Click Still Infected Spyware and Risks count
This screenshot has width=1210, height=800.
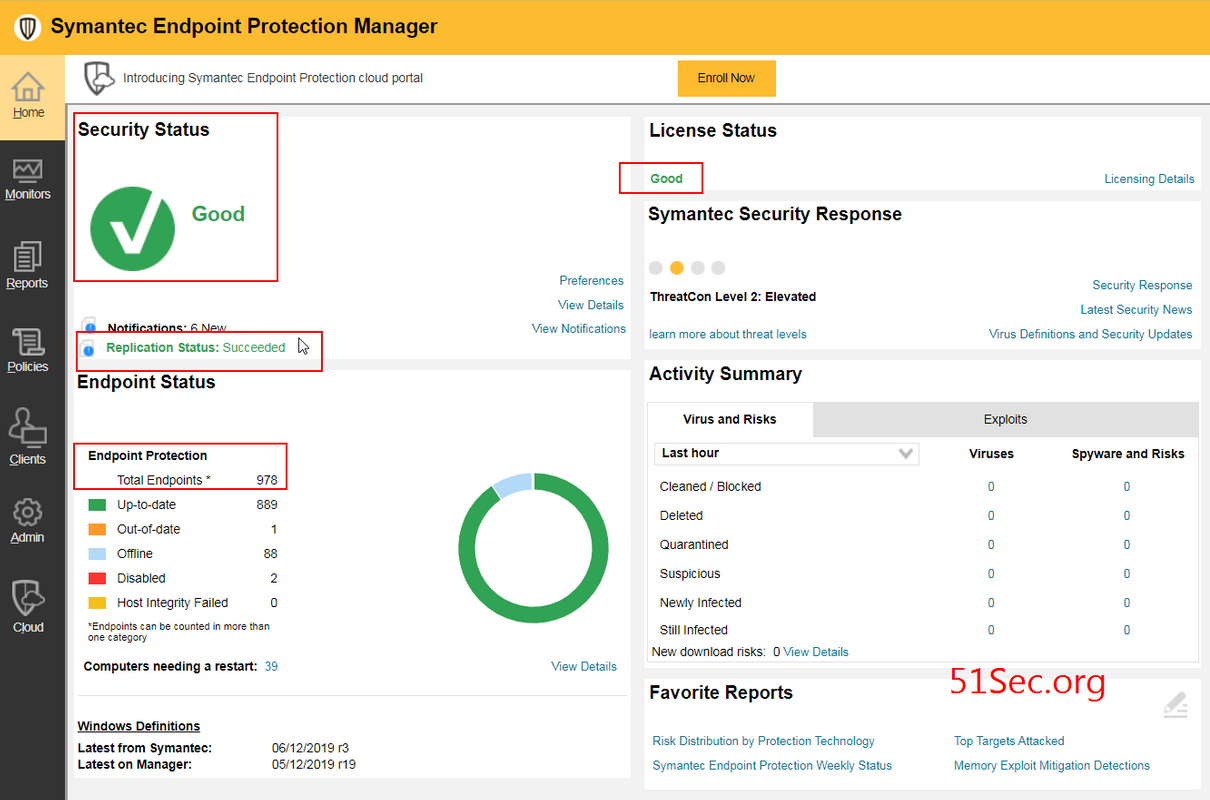click(1126, 630)
